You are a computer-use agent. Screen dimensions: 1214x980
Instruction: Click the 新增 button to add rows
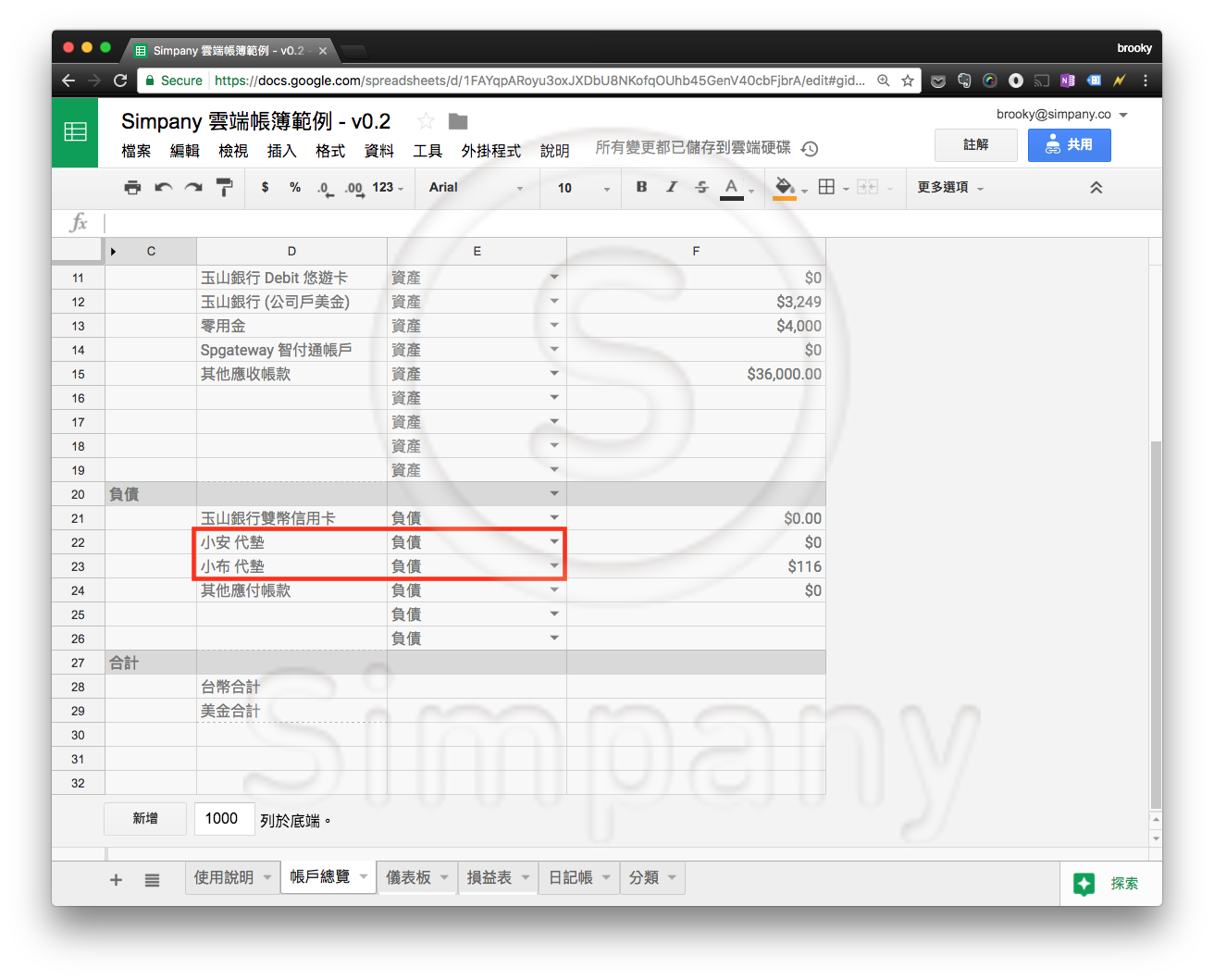point(145,819)
